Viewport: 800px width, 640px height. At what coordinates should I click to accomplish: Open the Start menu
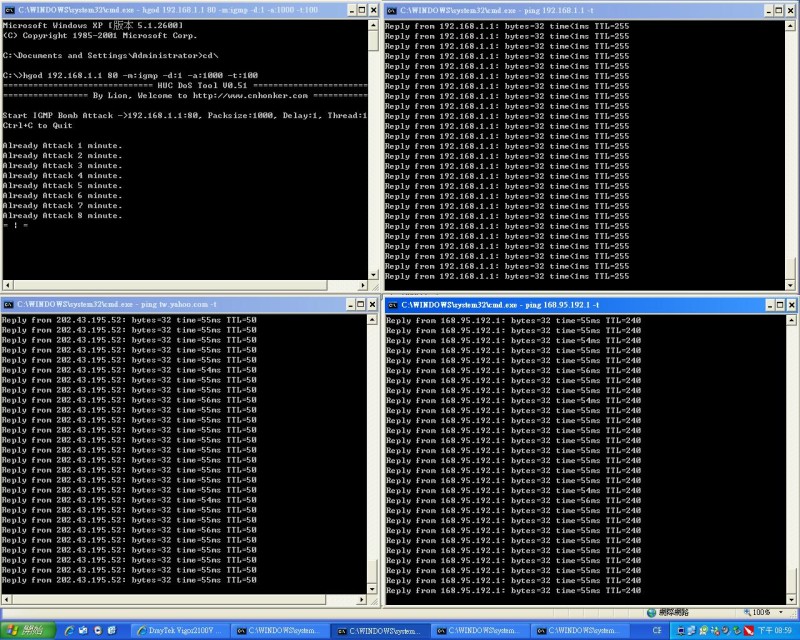coord(28,631)
